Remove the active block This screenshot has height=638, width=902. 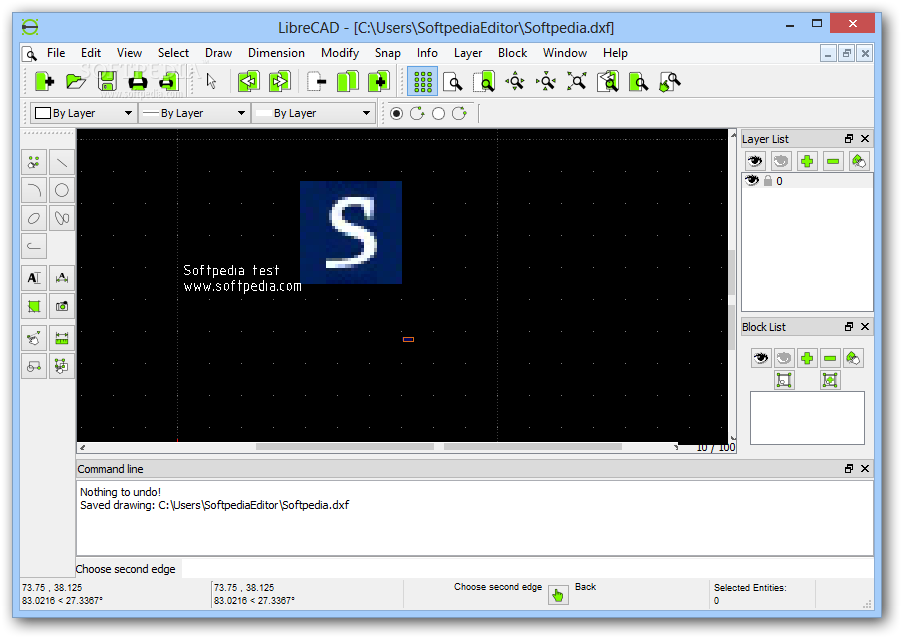click(x=830, y=358)
